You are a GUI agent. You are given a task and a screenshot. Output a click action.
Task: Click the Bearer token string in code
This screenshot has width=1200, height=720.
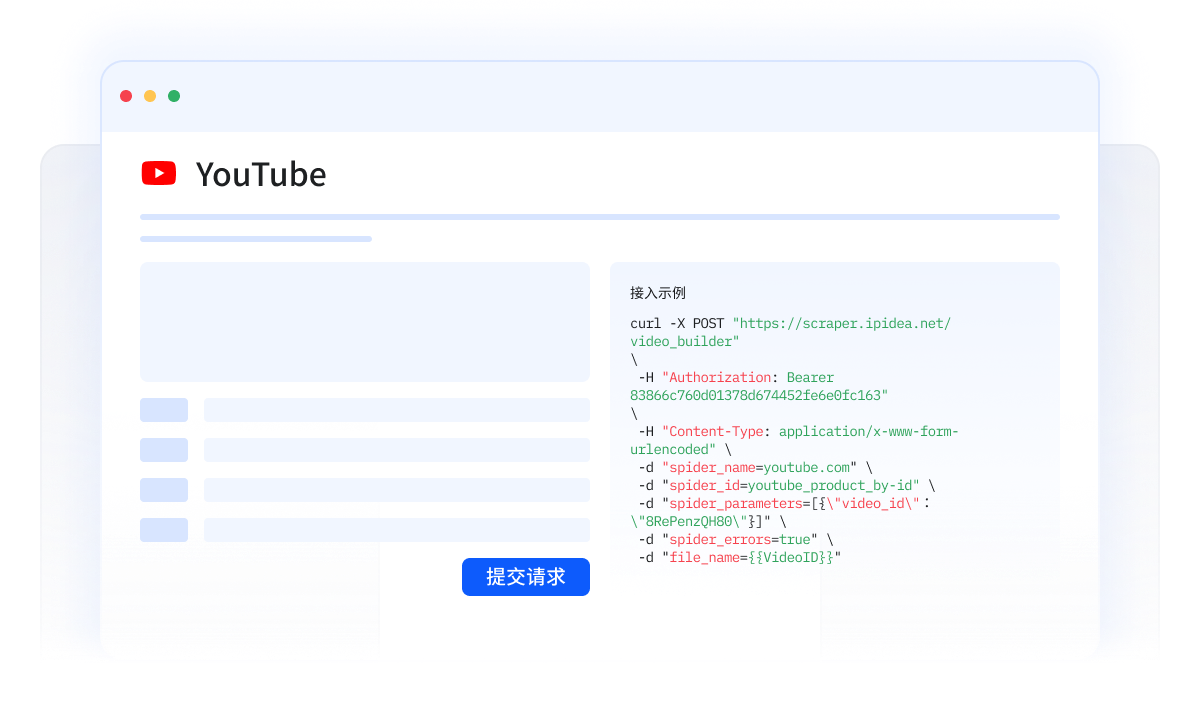(758, 396)
